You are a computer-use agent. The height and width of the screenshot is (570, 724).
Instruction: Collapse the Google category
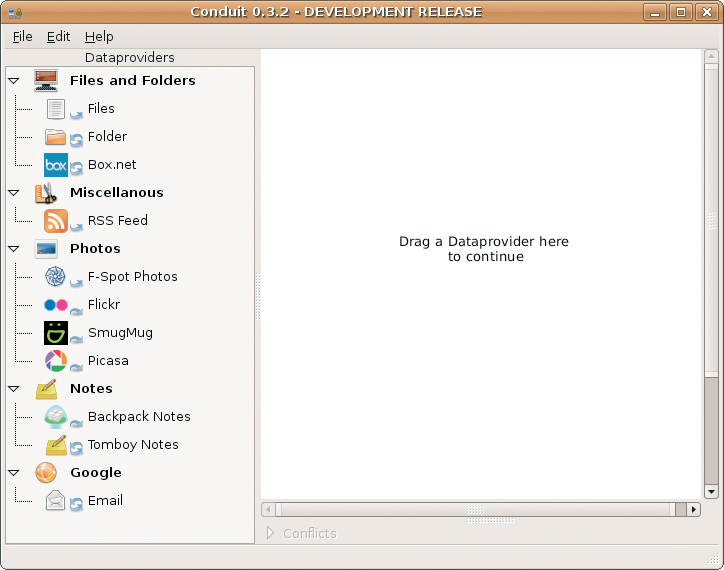coord(14,473)
